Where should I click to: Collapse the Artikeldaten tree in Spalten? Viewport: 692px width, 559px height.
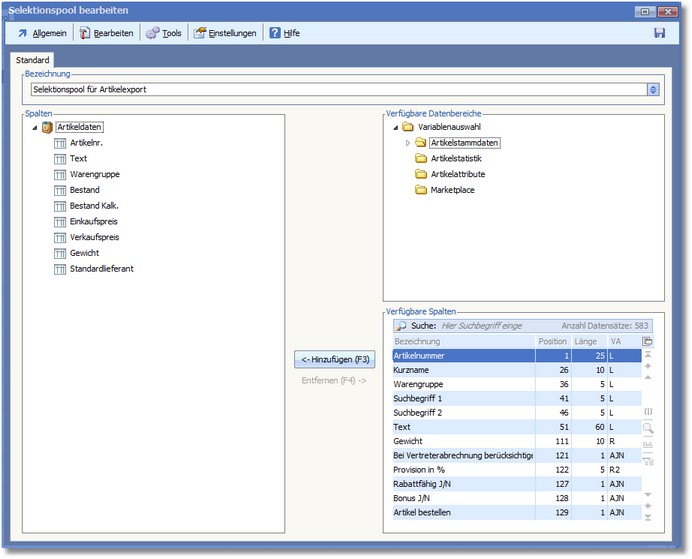click(34, 128)
